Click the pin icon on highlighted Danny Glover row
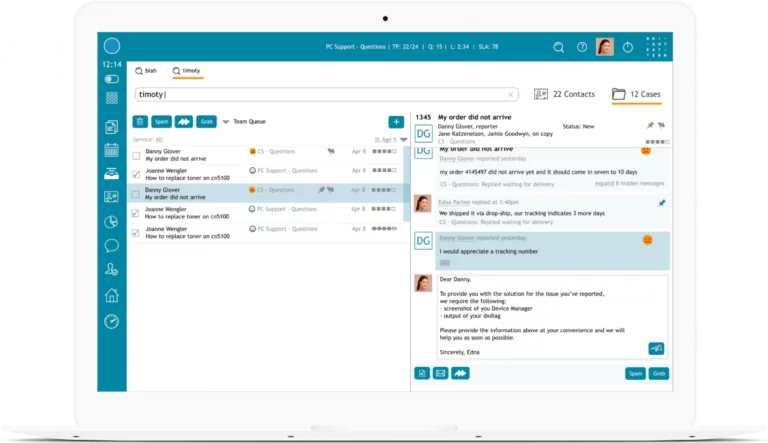Screen dimensions: 768x443 pos(321,190)
